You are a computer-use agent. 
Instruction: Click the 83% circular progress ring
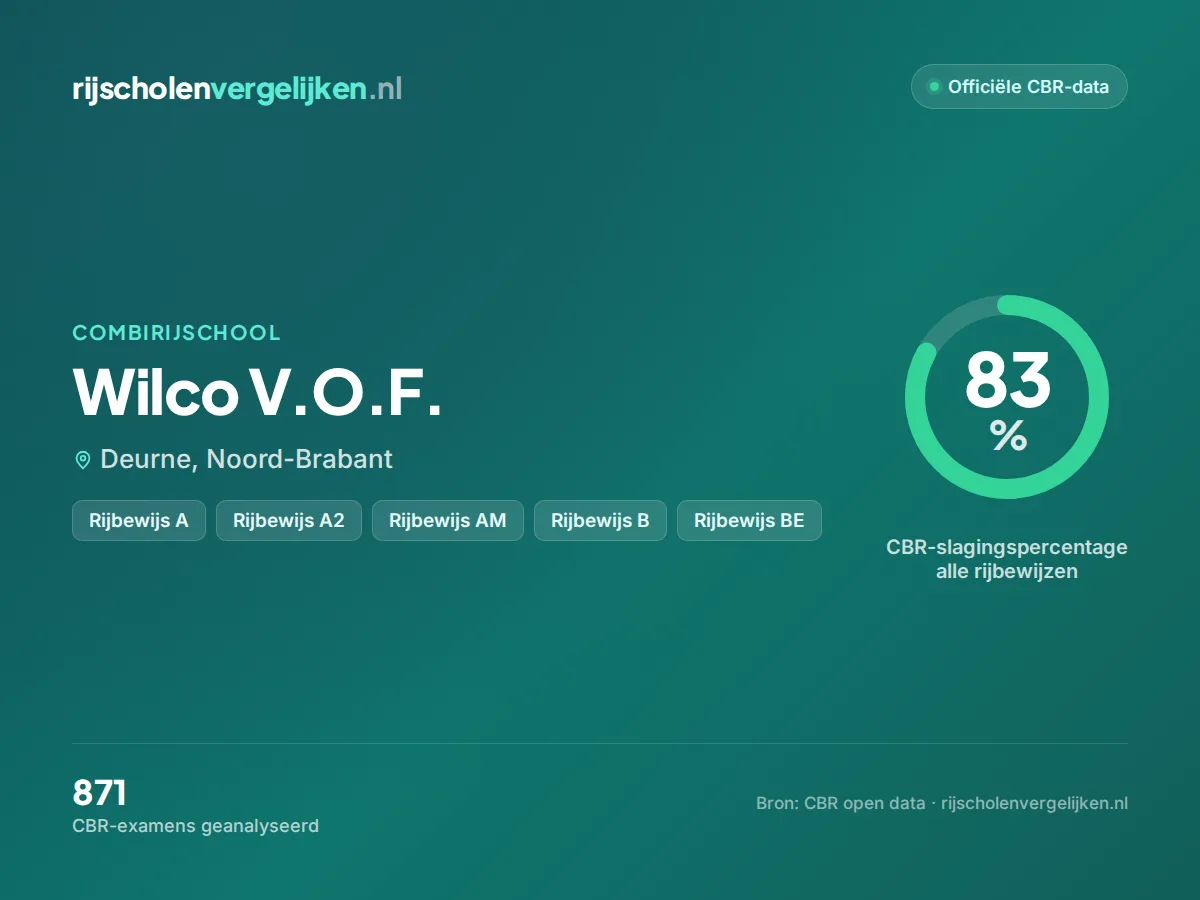point(1007,397)
